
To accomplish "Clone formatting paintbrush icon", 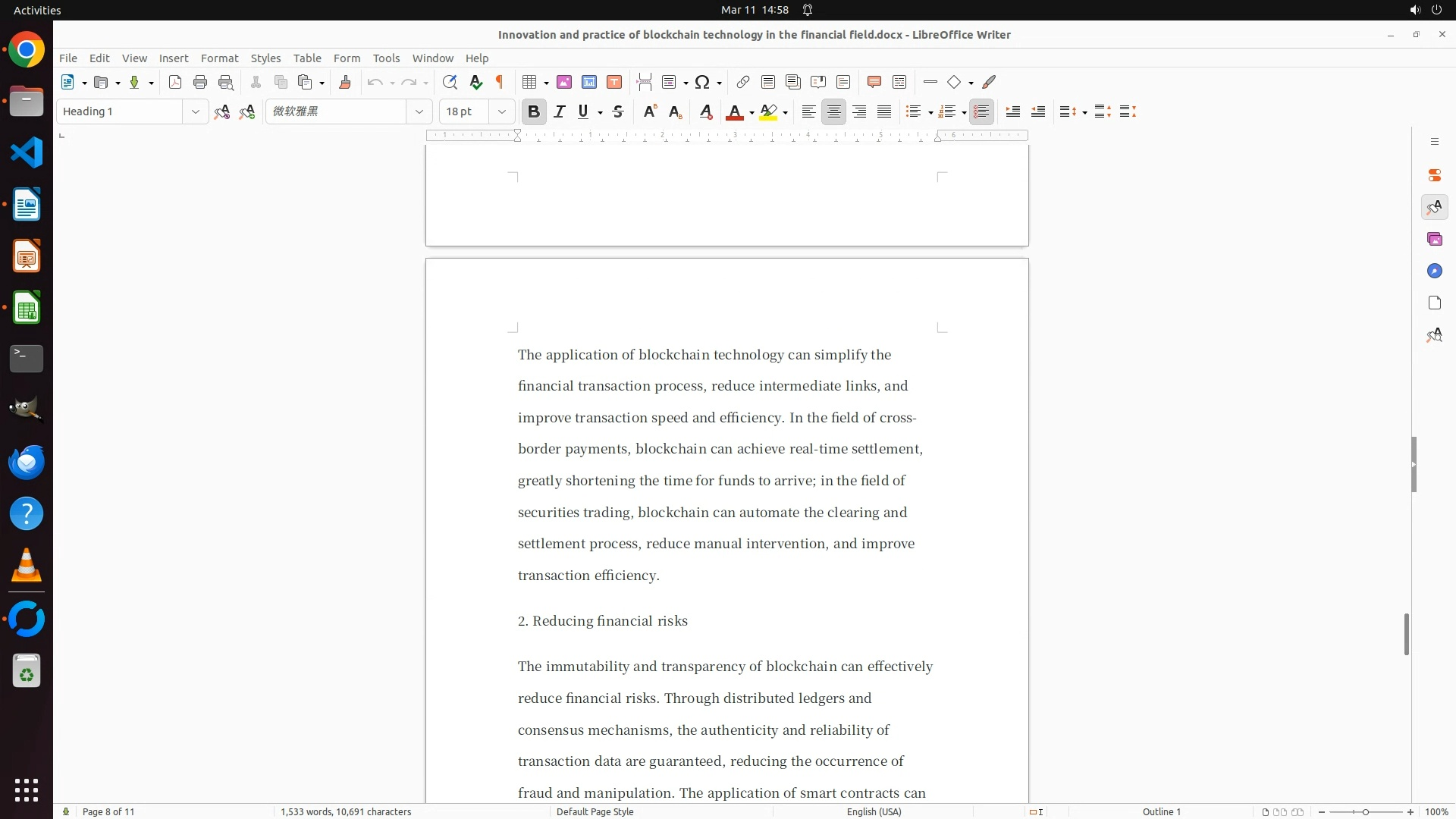I will pos(345,83).
